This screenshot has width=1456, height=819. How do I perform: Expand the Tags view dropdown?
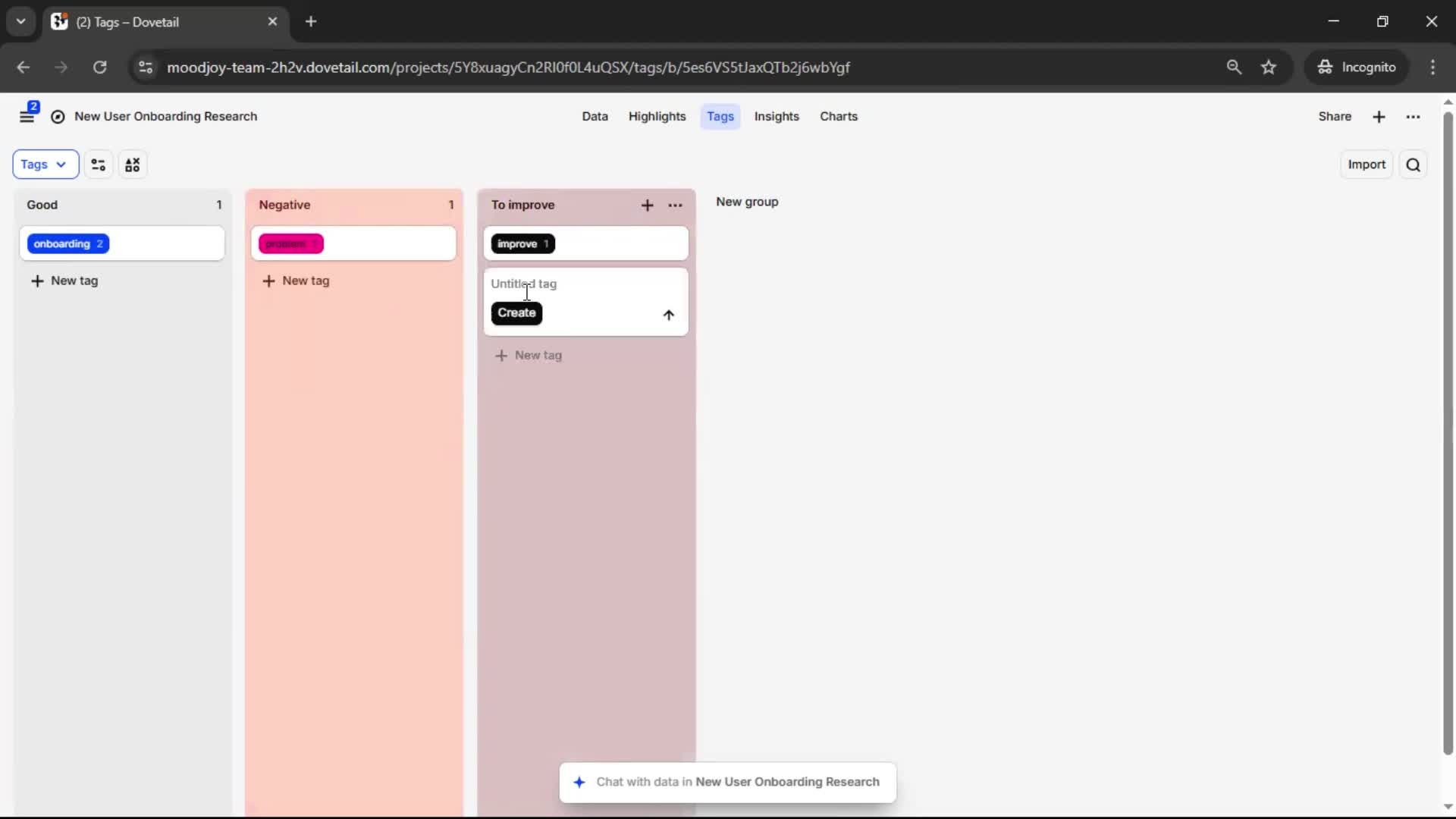[45, 165]
